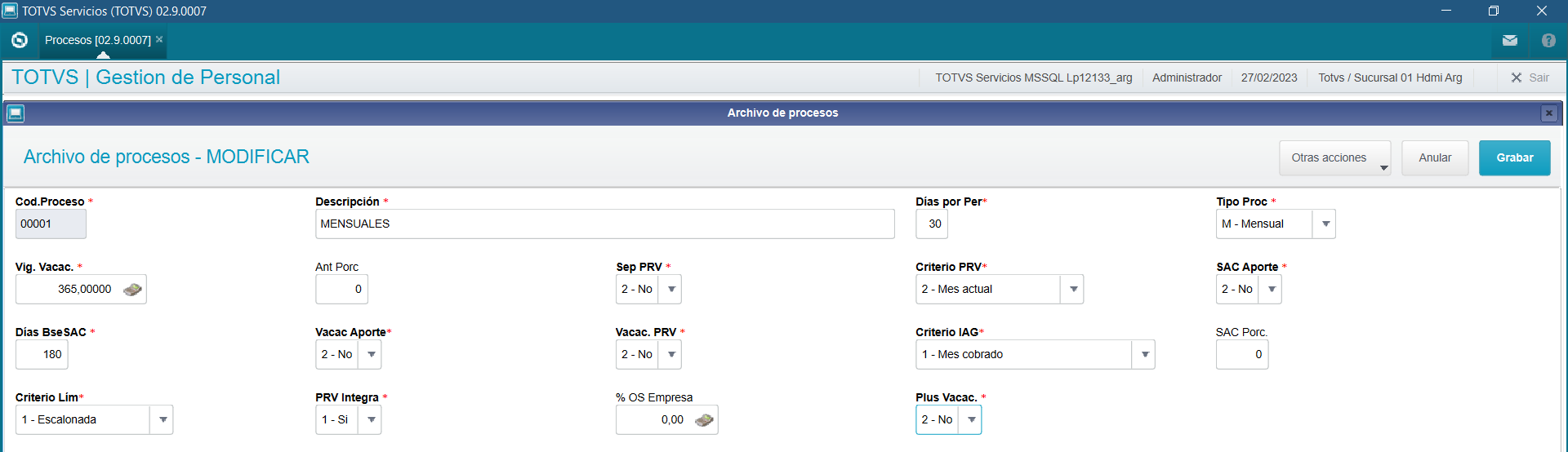
Task: Expand the Criterio PRV dropdown
Action: [1072, 289]
